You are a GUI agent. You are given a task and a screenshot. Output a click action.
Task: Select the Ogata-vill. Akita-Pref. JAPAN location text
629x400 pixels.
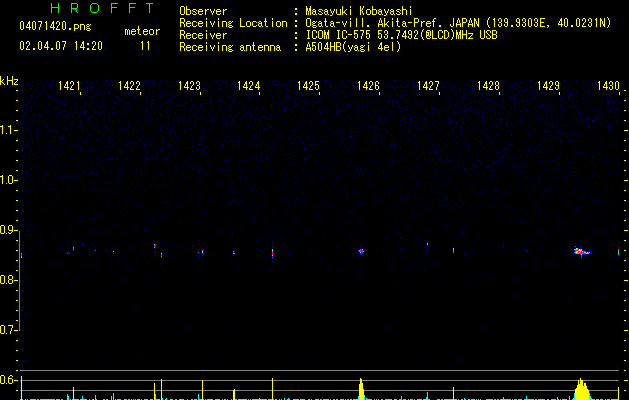pos(458,23)
